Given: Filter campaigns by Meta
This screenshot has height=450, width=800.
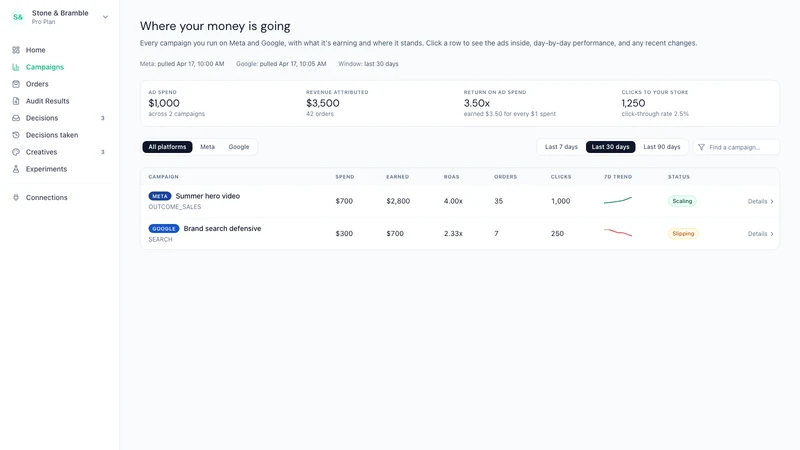Looking at the screenshot, I should point(207,147).
